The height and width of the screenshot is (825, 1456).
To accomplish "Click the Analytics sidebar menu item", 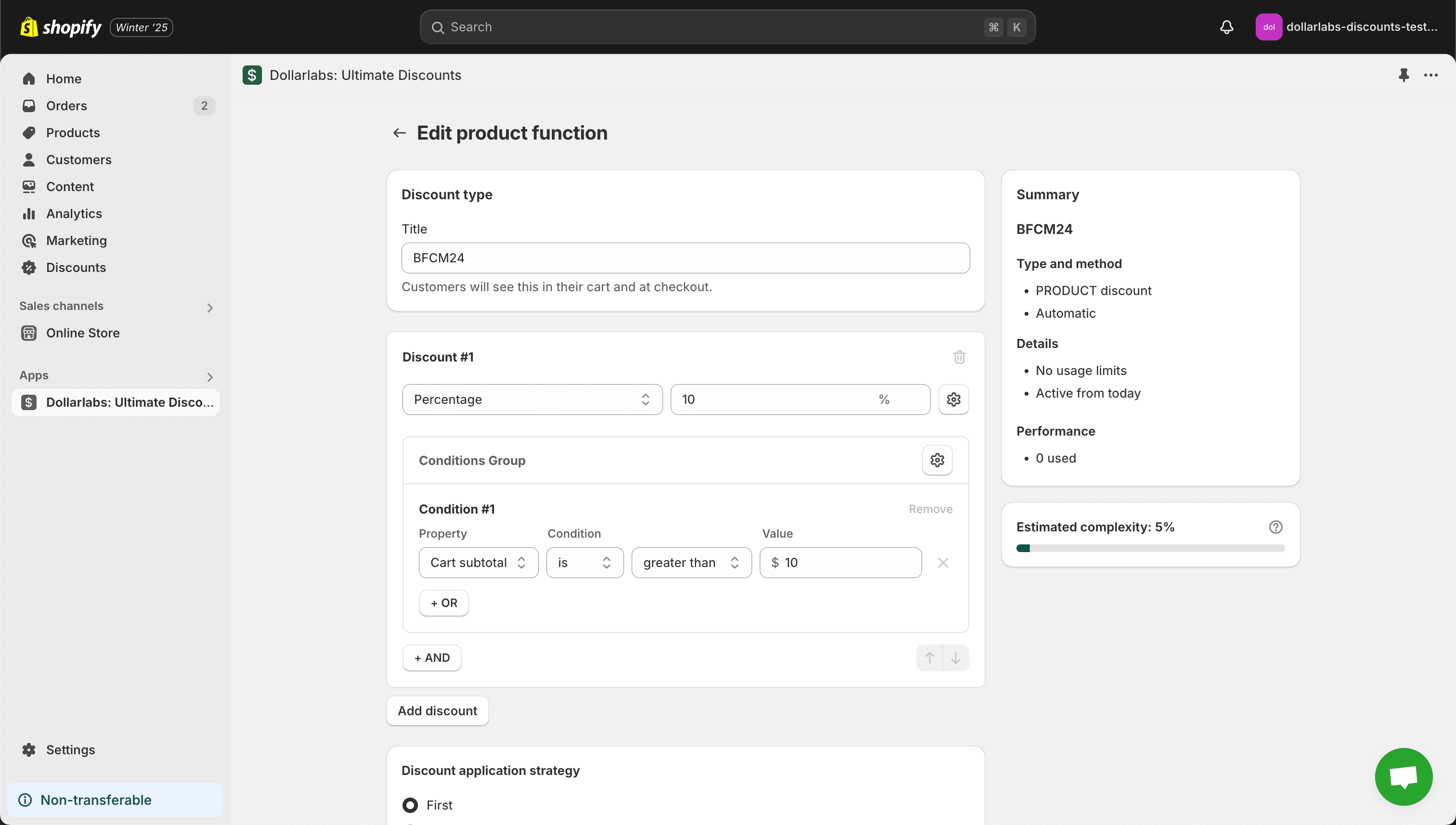I will click(74, 214).
